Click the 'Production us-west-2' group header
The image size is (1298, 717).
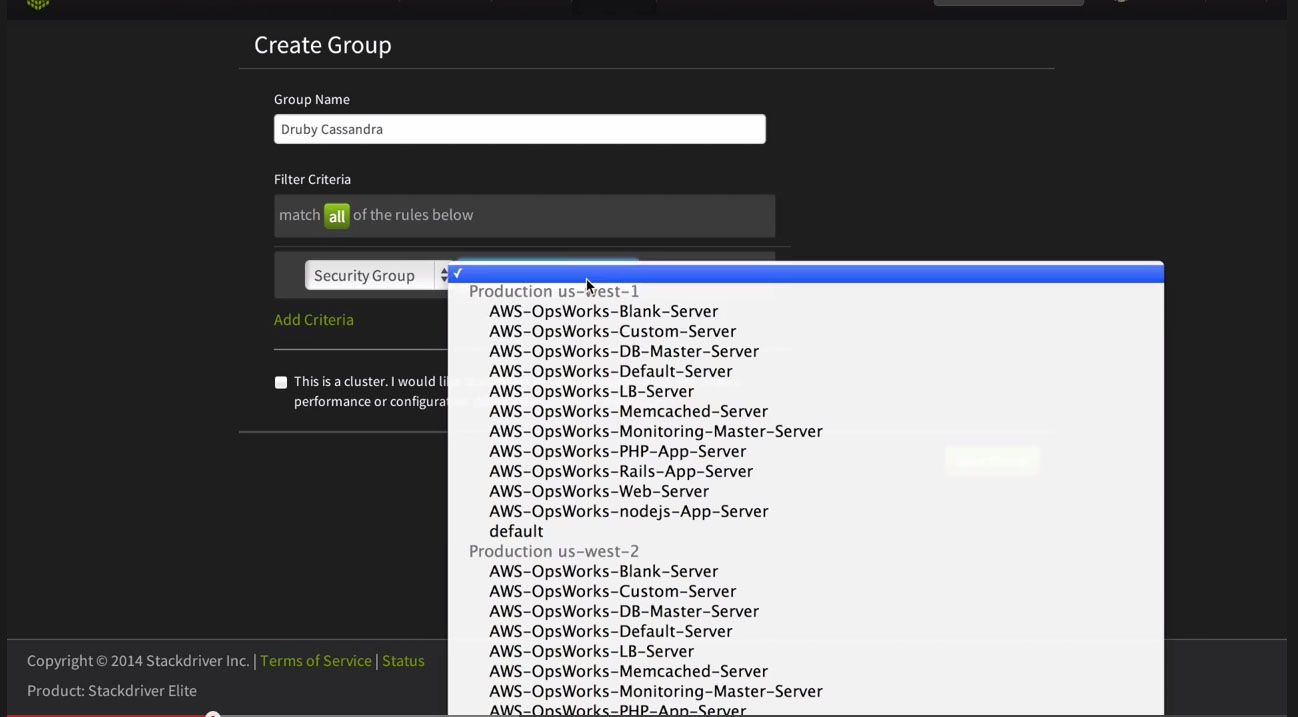click(553, 551)
